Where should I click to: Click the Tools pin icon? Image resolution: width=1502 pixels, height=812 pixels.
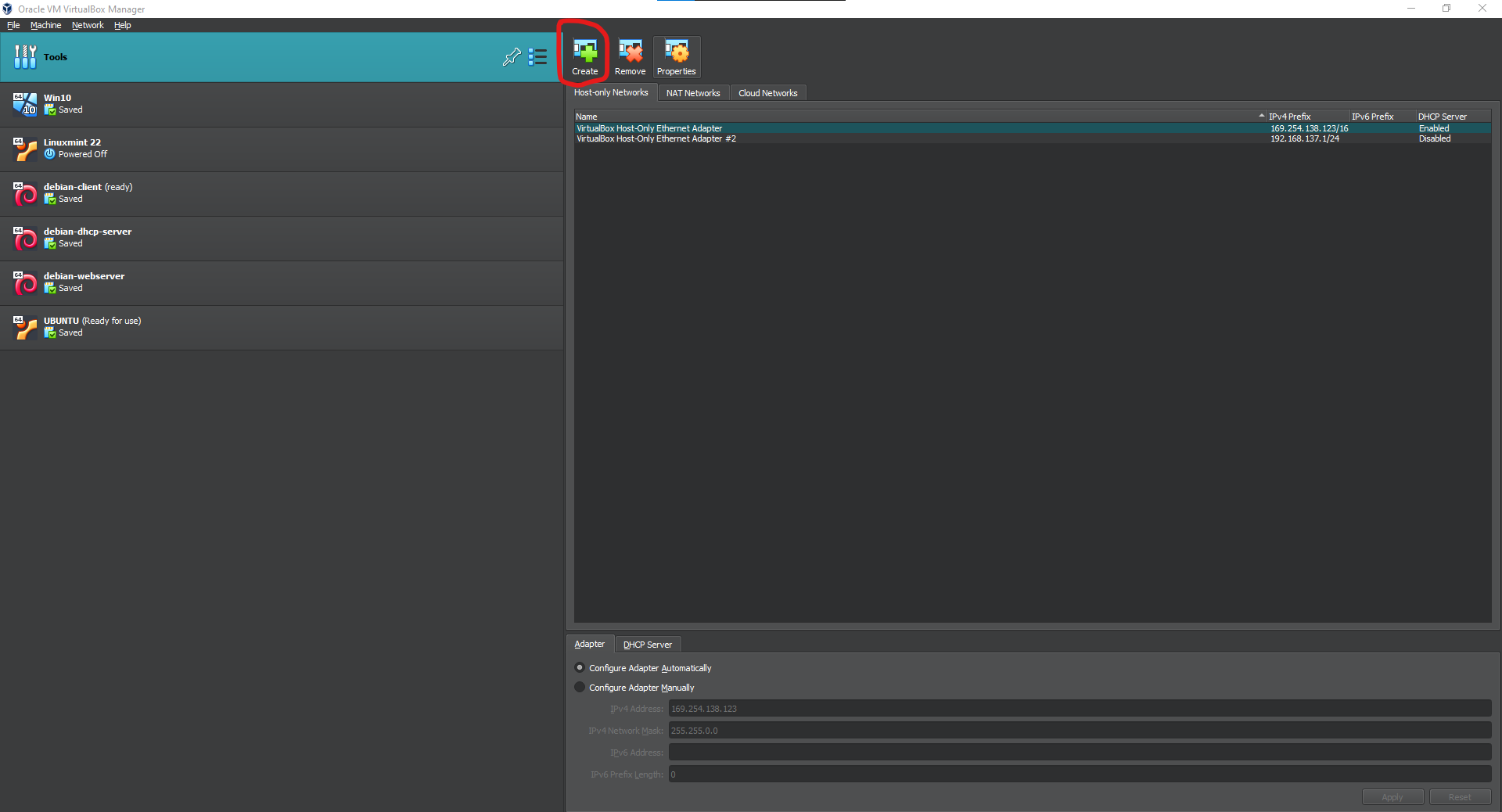(x=512, y=57)
